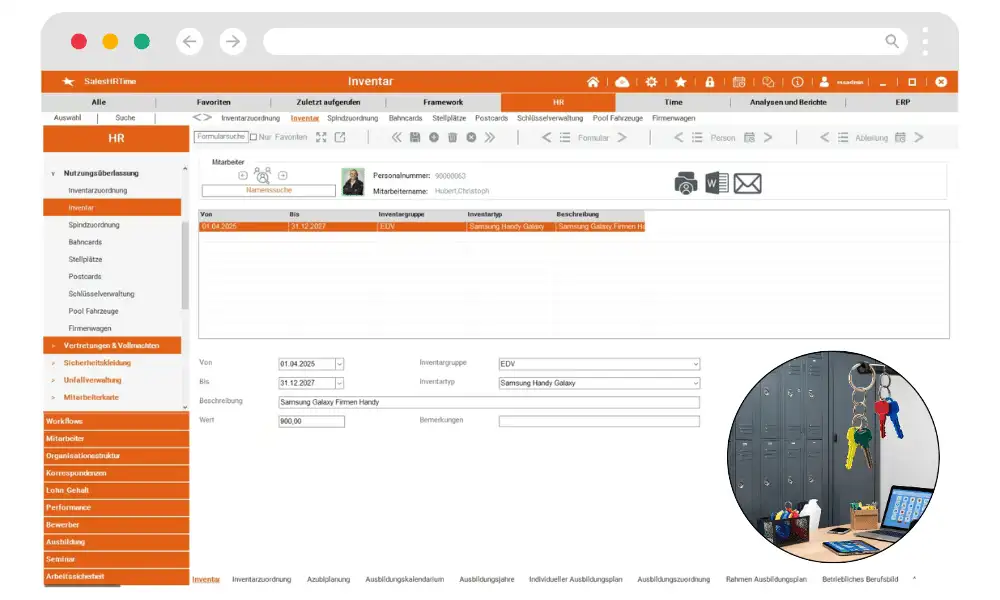
Task: Jump to last record with double-right arrows
Action: [490, 137]
